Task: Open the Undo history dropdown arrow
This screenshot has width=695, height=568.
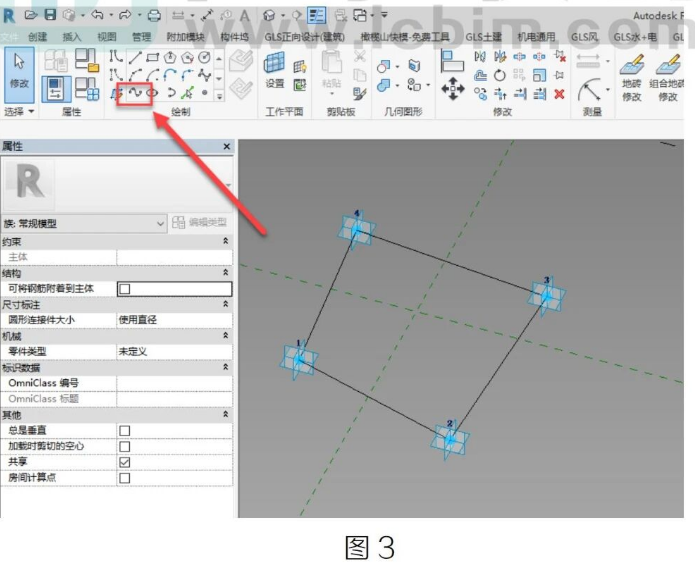Action: point(111,16)
